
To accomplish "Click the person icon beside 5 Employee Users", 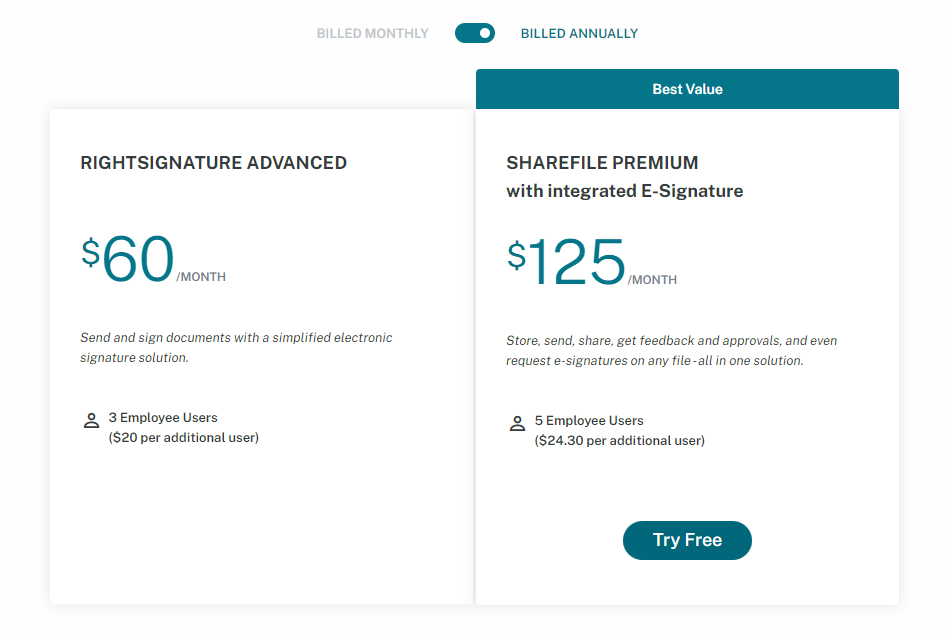I will tap(517, 422).
